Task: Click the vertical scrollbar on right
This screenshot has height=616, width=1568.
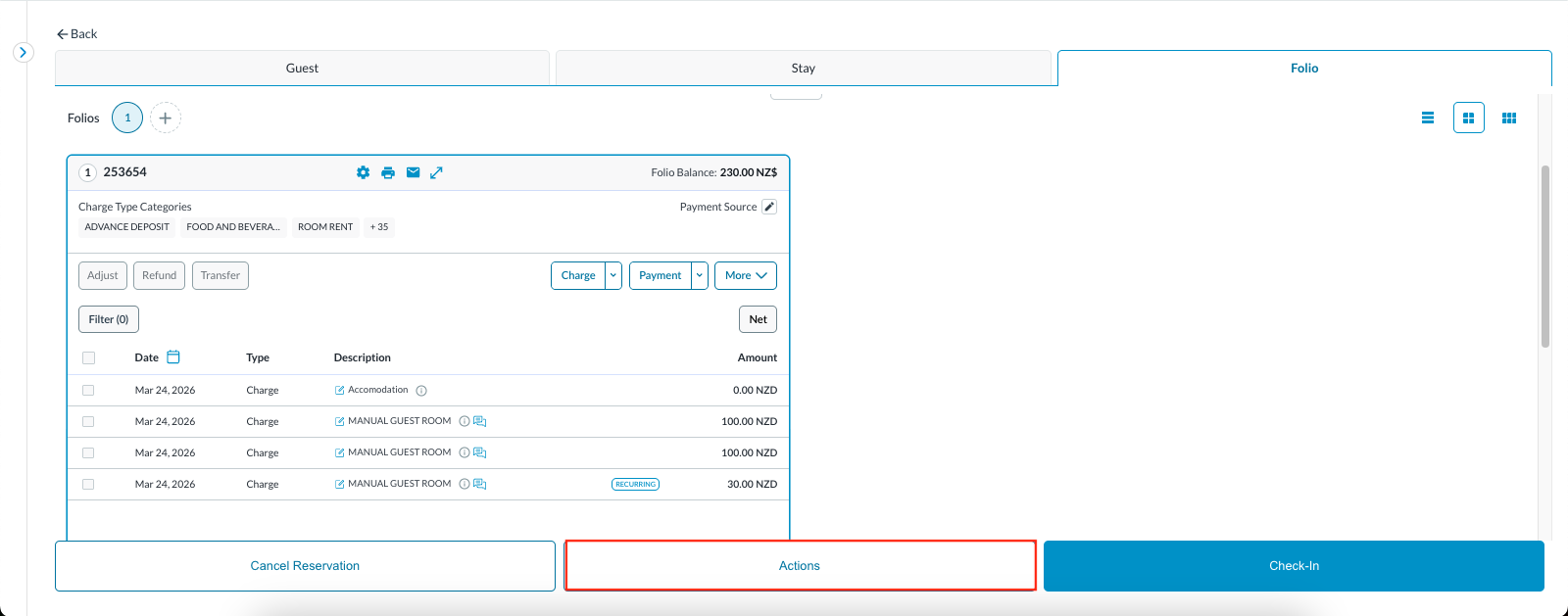Action: pos(1544,257)
